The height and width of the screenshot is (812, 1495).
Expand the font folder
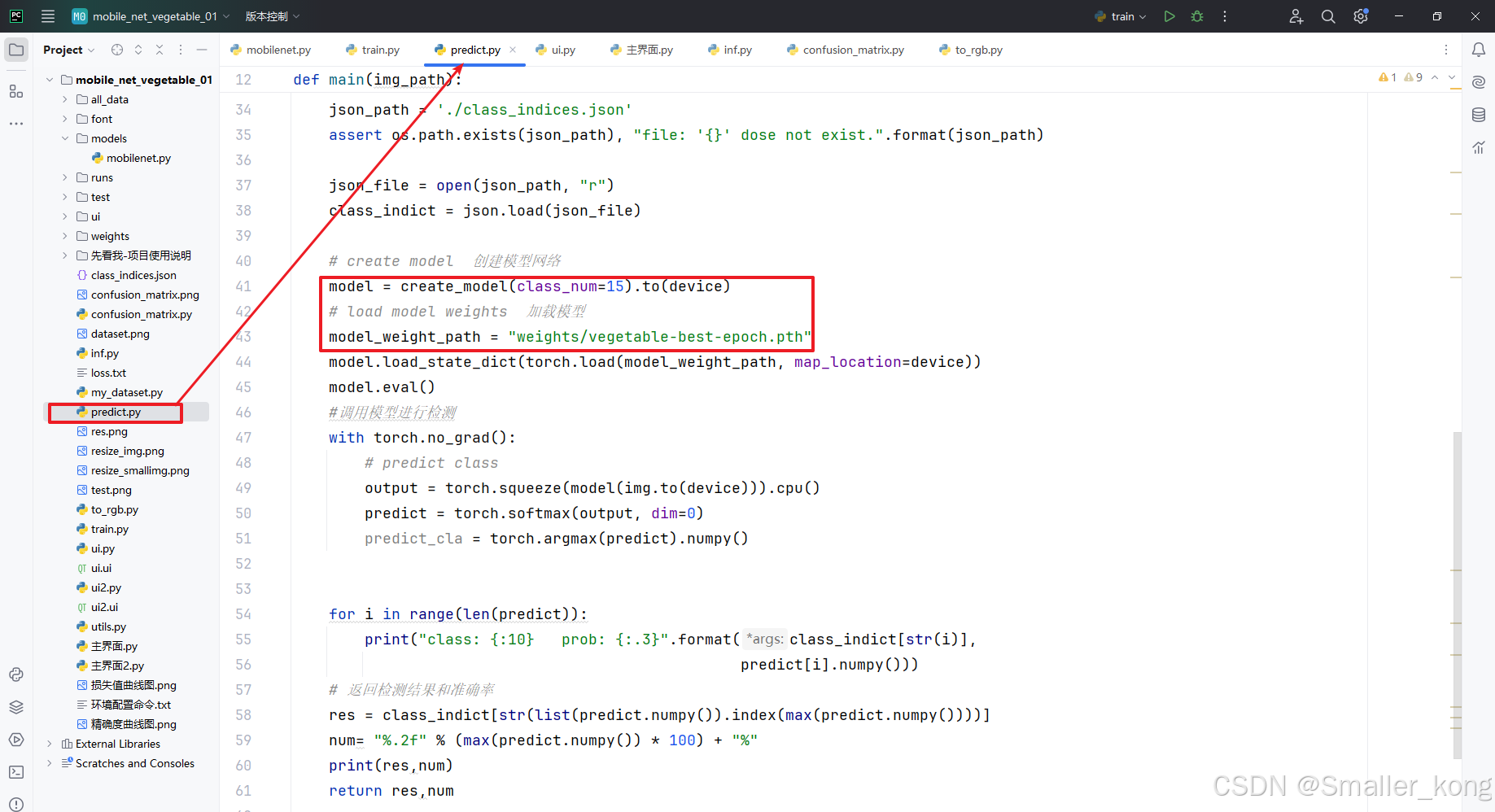[x=65, y=119]
